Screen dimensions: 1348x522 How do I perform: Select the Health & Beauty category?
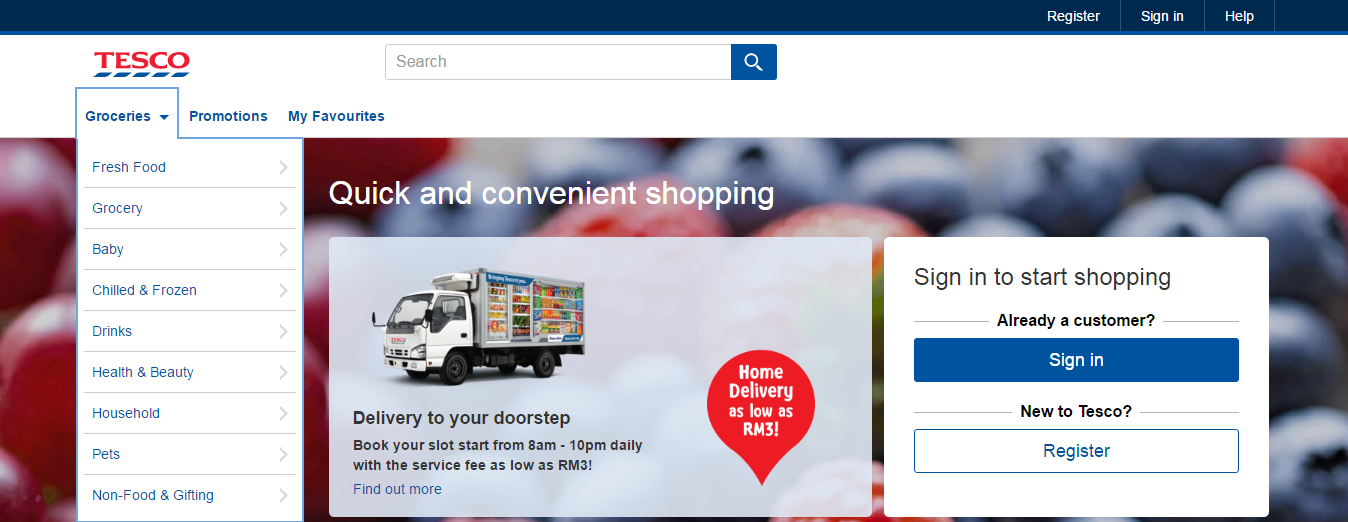pos(190,372)
